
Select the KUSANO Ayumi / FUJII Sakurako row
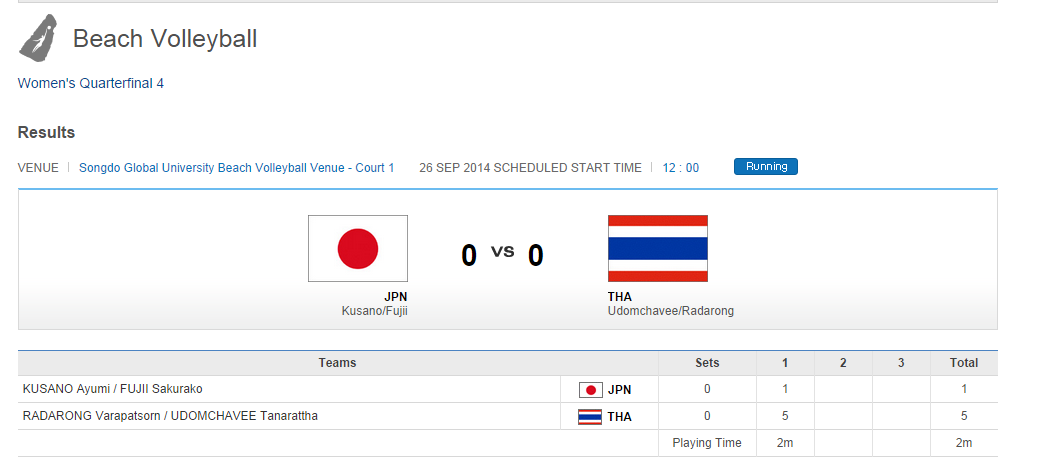click(113, 389)
